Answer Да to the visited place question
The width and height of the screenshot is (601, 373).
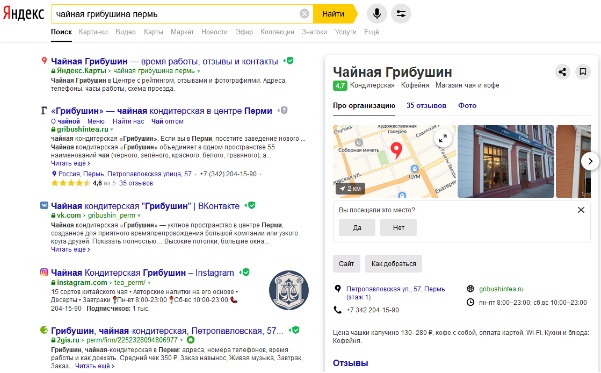pos(357,227)
